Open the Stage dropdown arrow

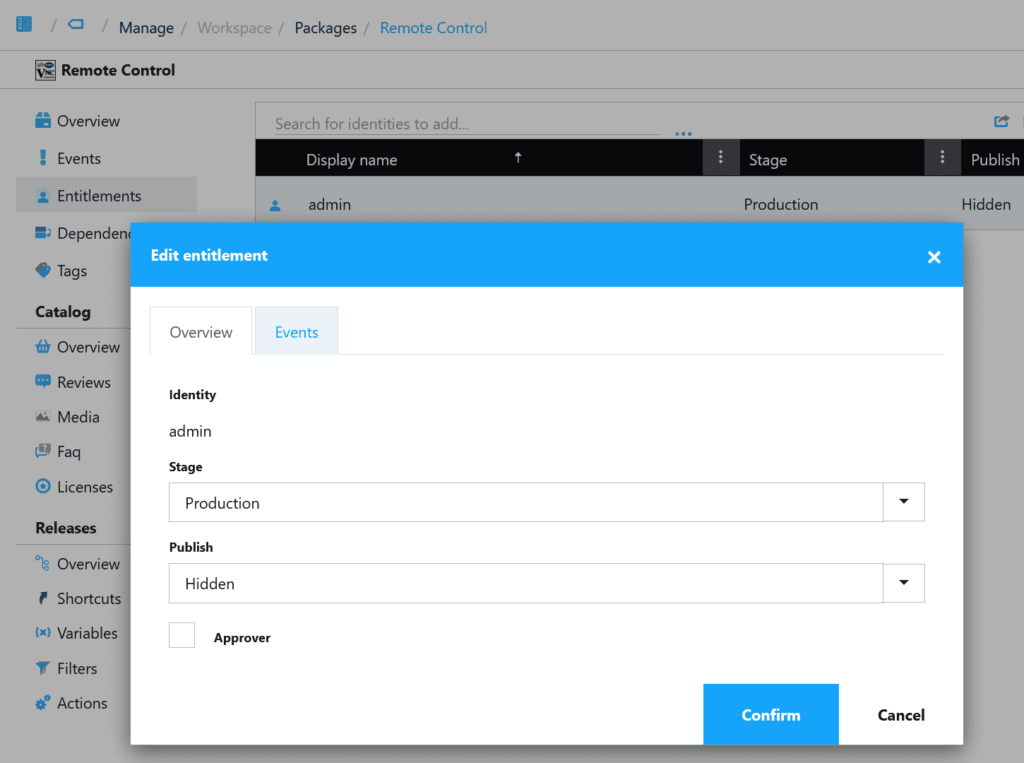point(904,502)
